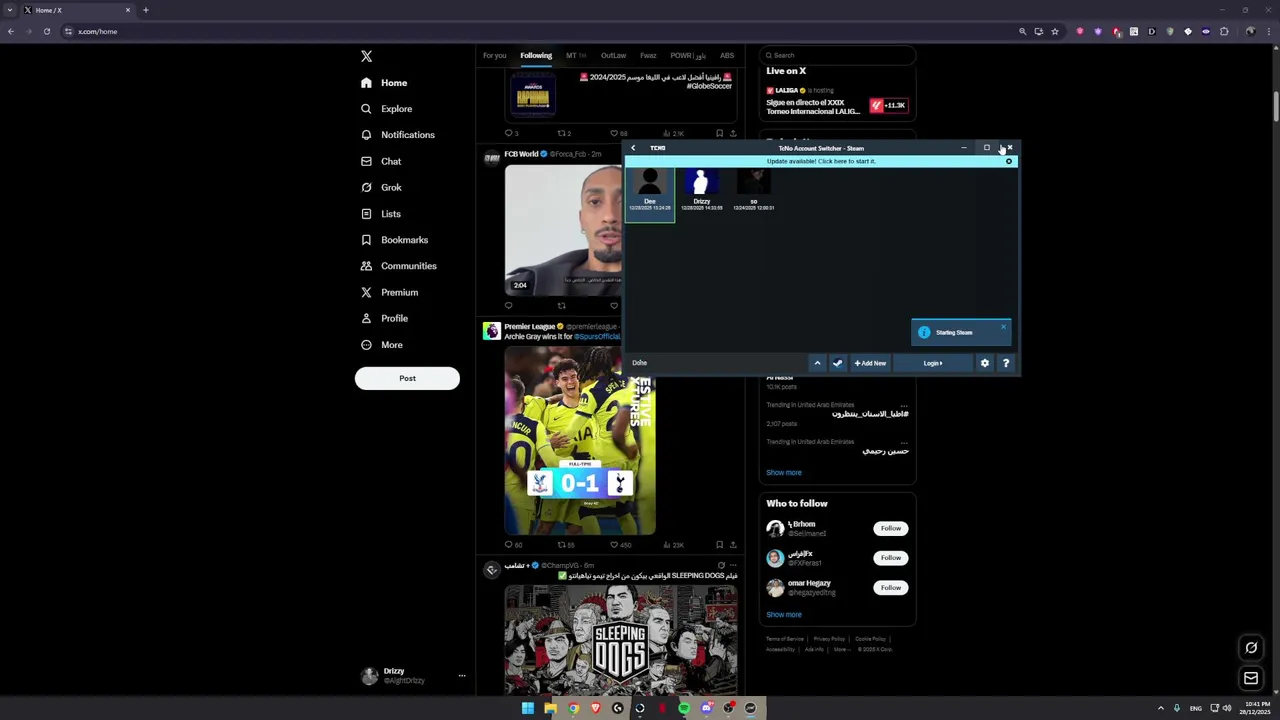The height and width of the screenshot is (720, 1280).
Task: Click the X logo in sidebar
Action: point(366,56)
